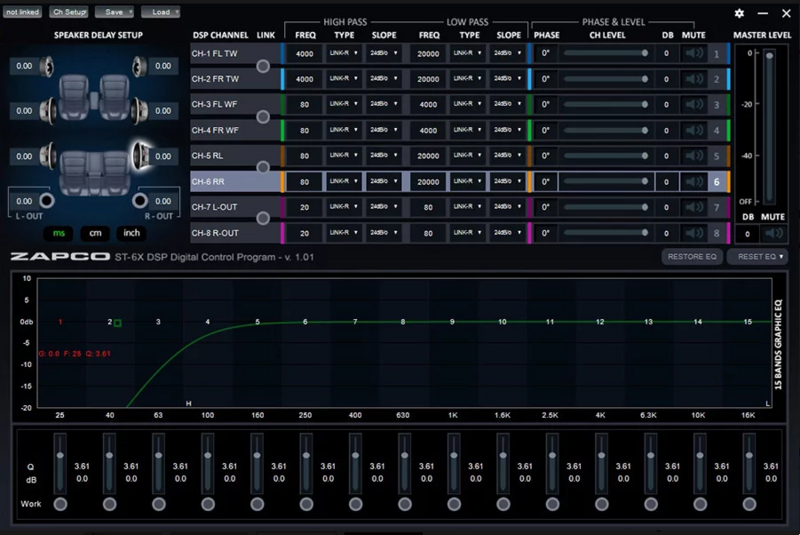Toggle link between CH-7 and CH-8 outputs
Viewport: 800px width, 535px height.
pyautogui.click(x=263, y=220)
